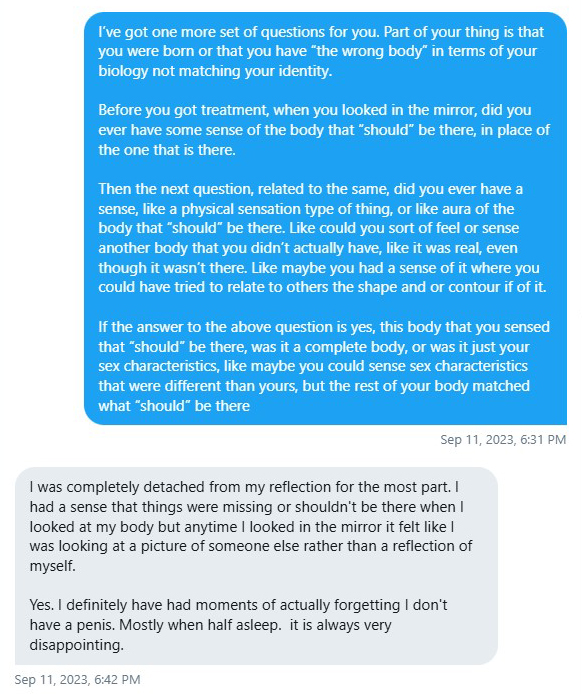Click line "biology not matching your identity."
Screen dimensions: 582x694
(x=215, y=71)
